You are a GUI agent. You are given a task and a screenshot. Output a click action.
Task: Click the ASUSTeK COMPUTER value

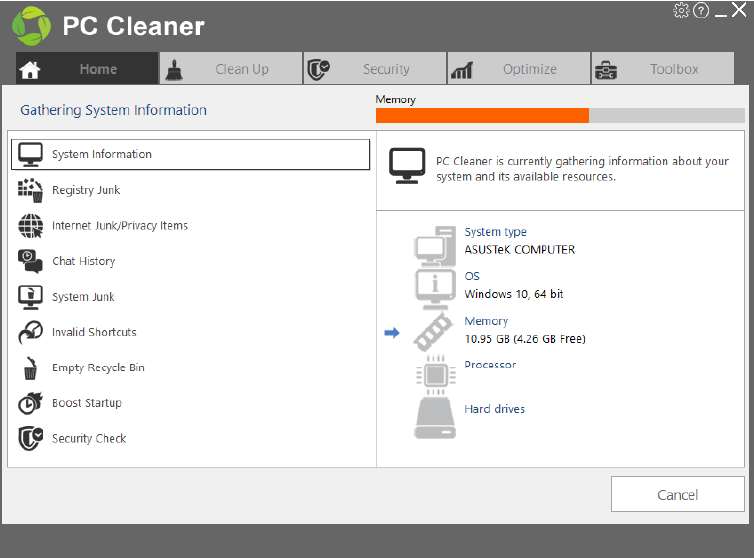pyautogui.click(x=519, y=250)
